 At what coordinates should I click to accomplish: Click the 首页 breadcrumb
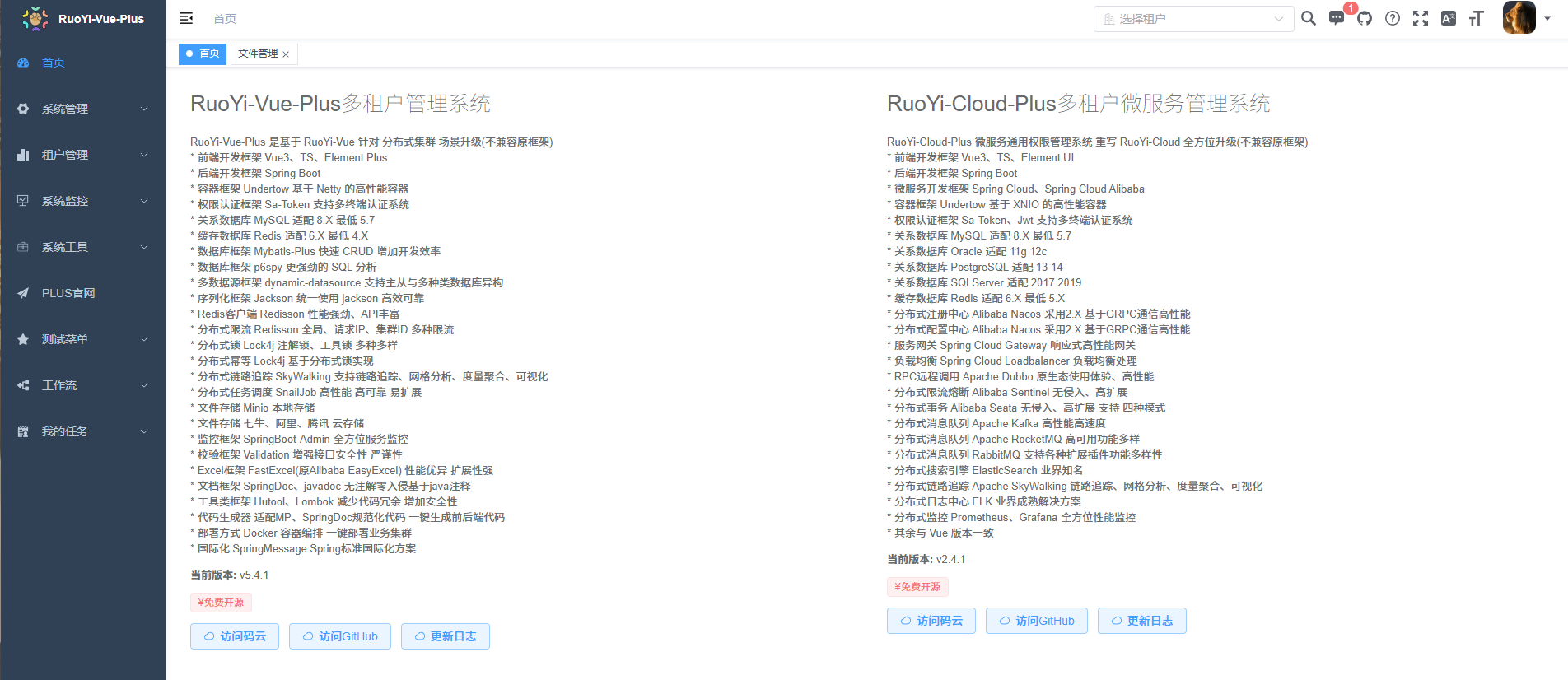point(225,19)
